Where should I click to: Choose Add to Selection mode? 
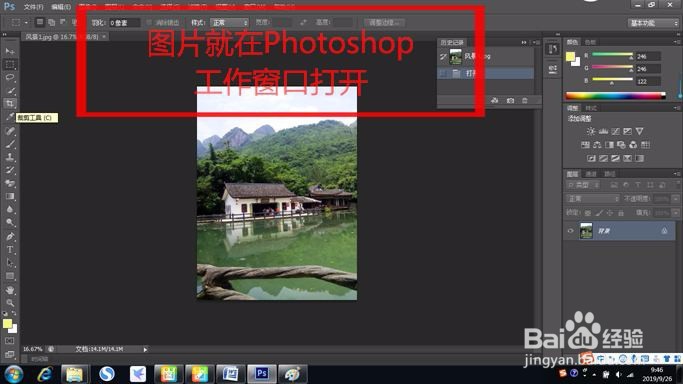click(51, 22)
